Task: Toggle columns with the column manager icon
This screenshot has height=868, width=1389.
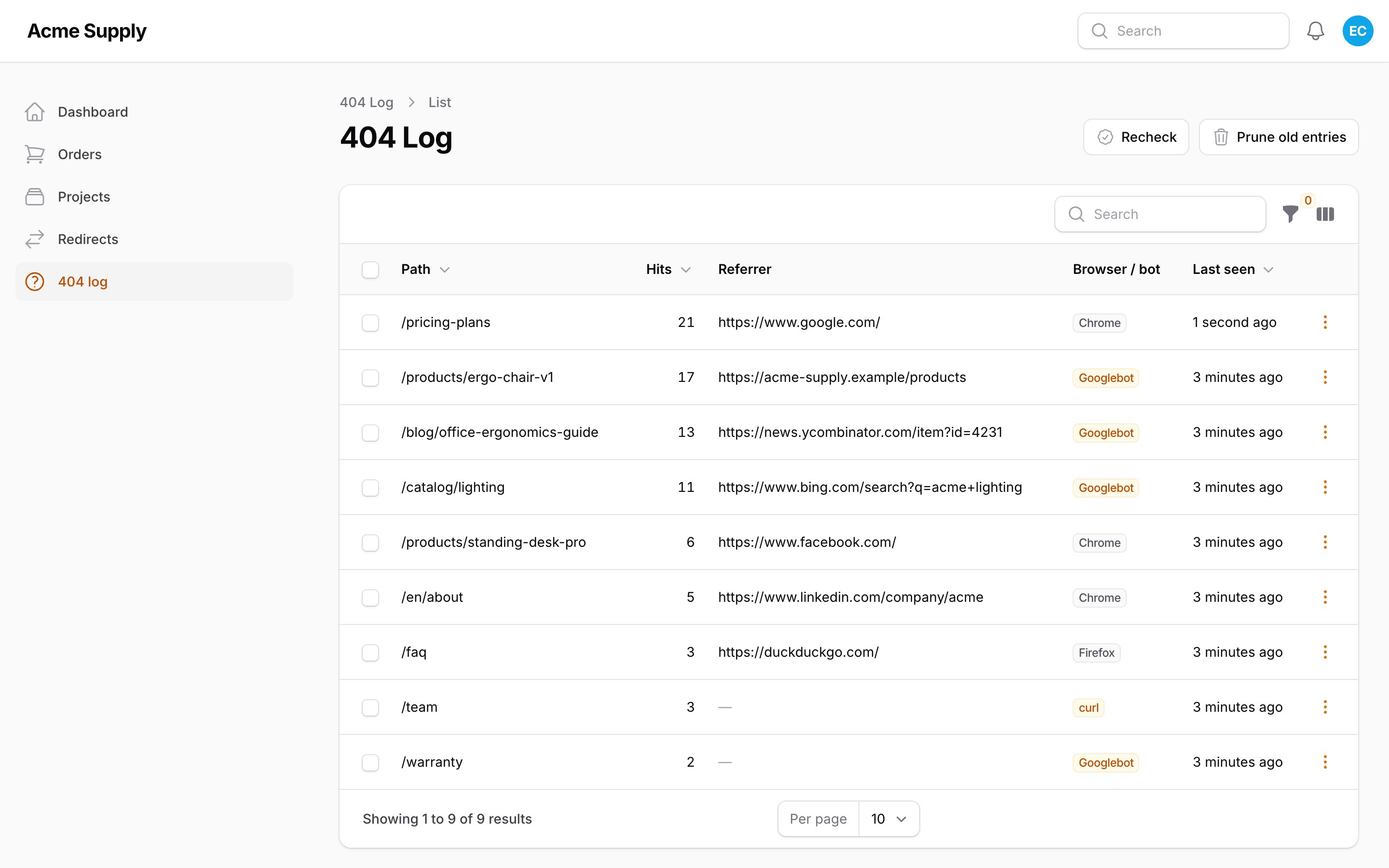Action: pyautogui.click(x=1325, y=214)
